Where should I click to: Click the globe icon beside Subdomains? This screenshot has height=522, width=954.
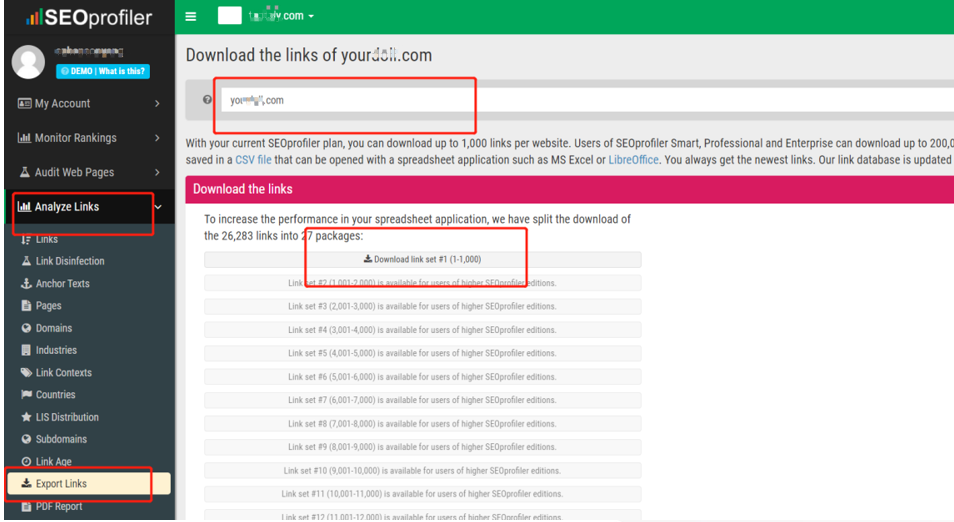26,439
